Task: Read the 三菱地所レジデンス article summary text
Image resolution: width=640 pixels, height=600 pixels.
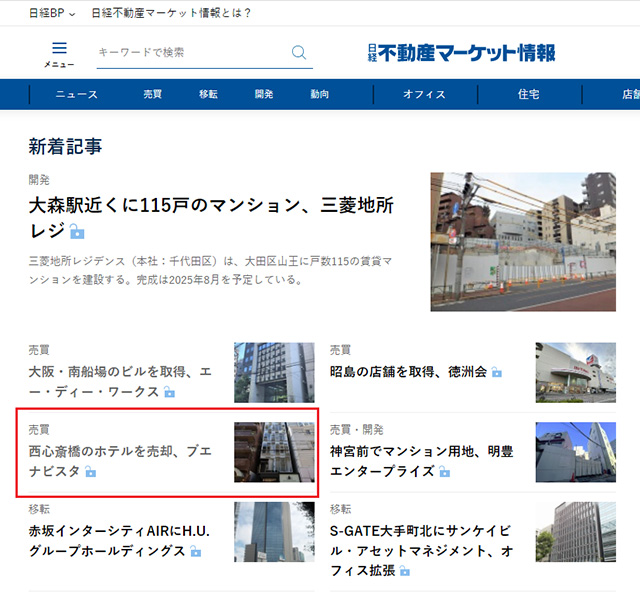Action: point(210,270)
